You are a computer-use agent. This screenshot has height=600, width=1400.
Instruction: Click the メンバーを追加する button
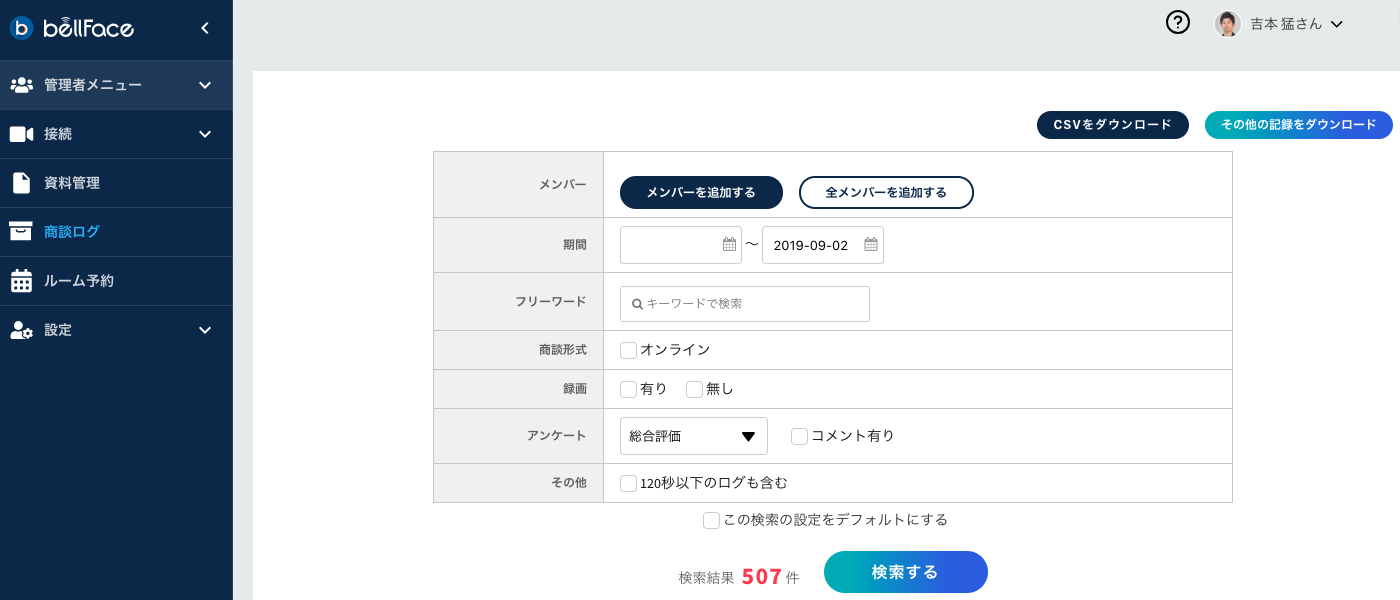[701, 192]
